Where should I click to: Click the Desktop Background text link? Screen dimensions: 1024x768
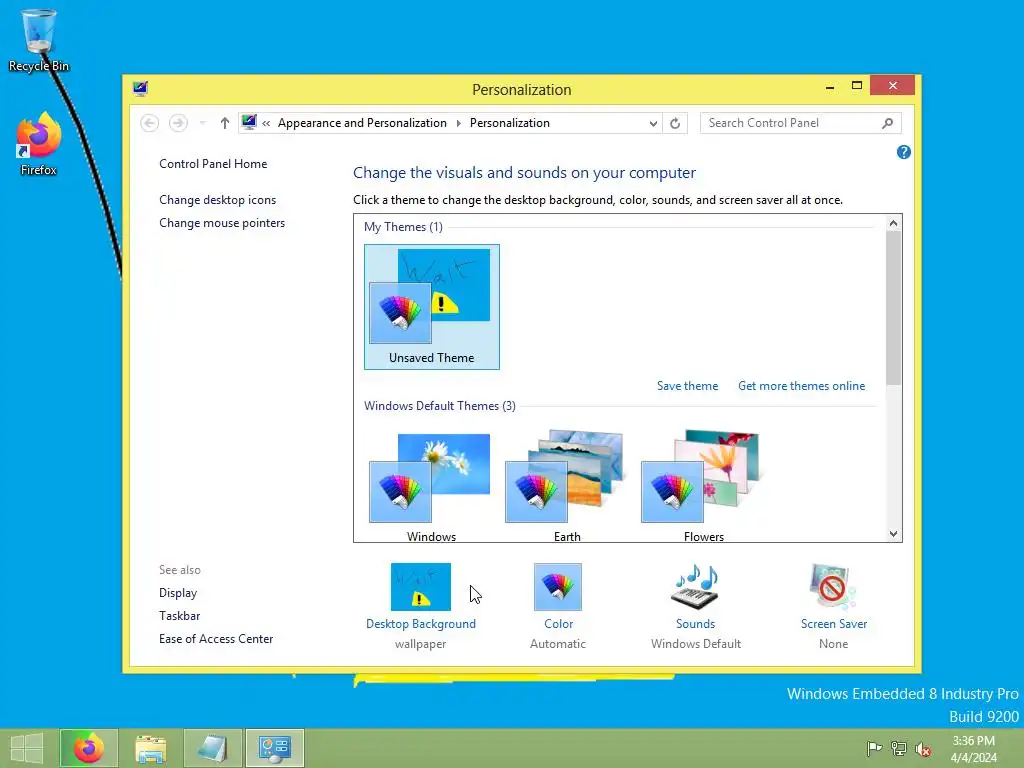coord(421,624)
